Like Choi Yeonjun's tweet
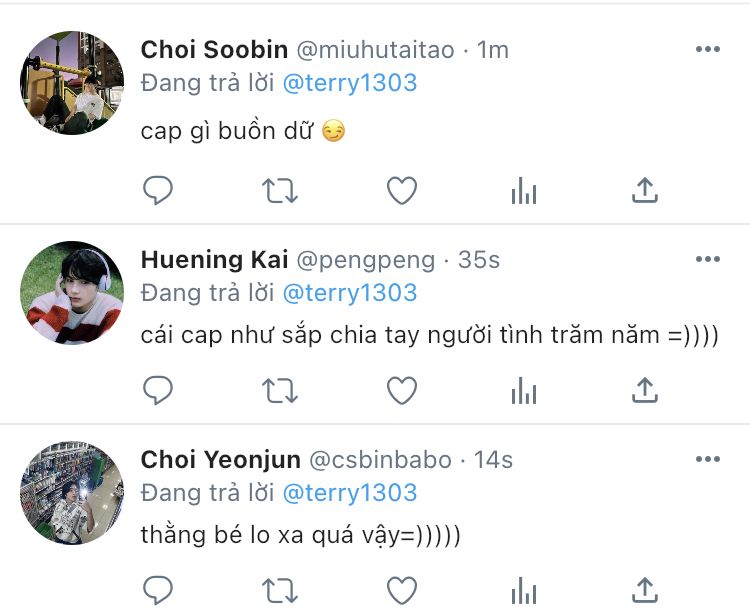The width and height of the screenshot is (750, 615). coord(402,588)
